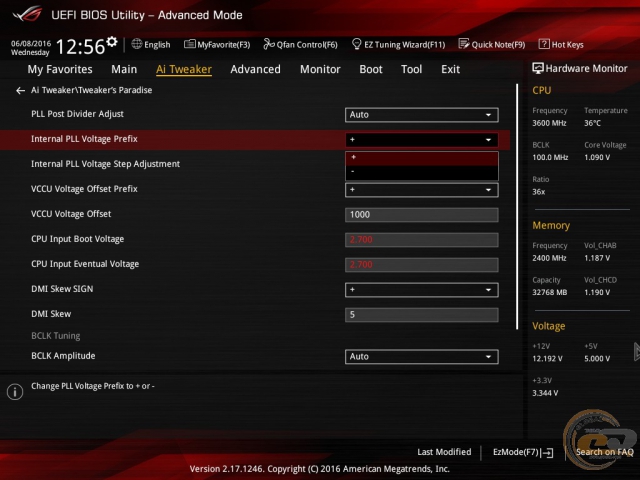Screen dimensions: 640x480
Task: Click the settings list vertical scrollbar
Action: [x=517, y=207]
